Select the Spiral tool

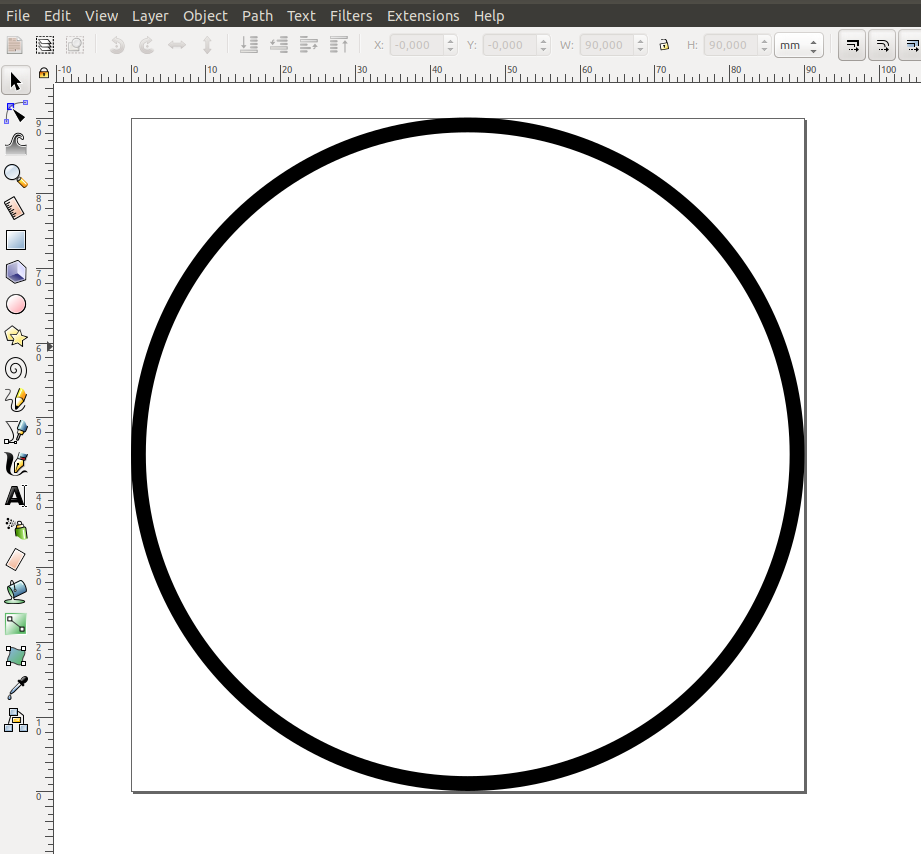pos(16,369)
